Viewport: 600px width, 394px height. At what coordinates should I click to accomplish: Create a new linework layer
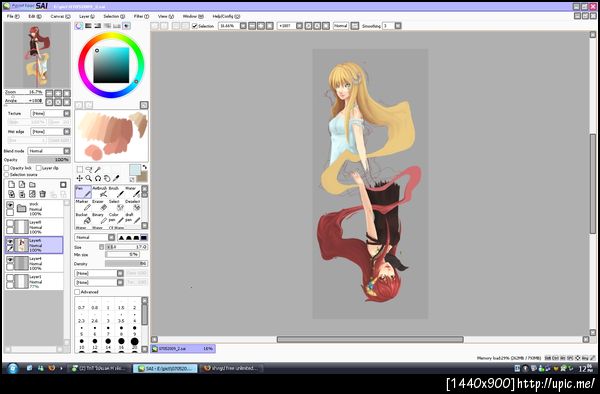pyautogui.click(x=22, y=184)
